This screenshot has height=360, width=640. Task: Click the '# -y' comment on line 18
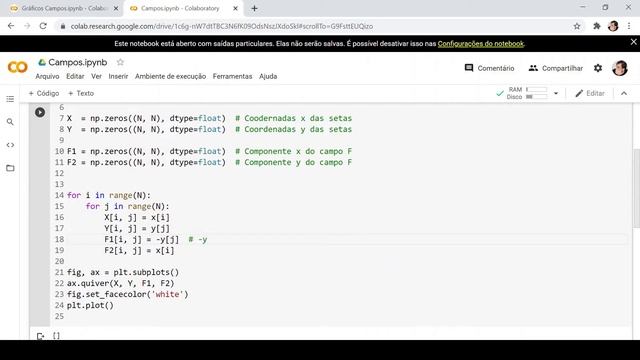(198, 239)
